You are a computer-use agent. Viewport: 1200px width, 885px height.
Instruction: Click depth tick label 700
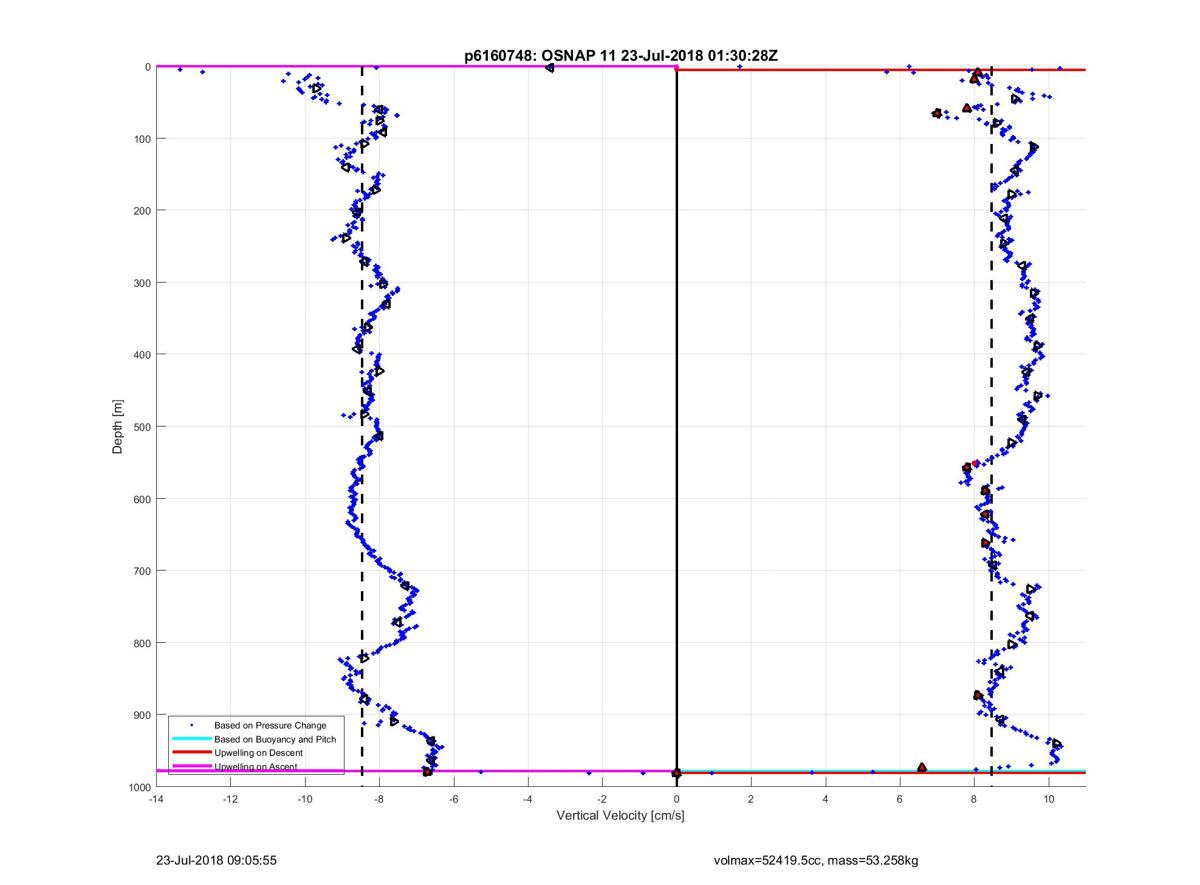pyautogui.click(x=141, y=570)
